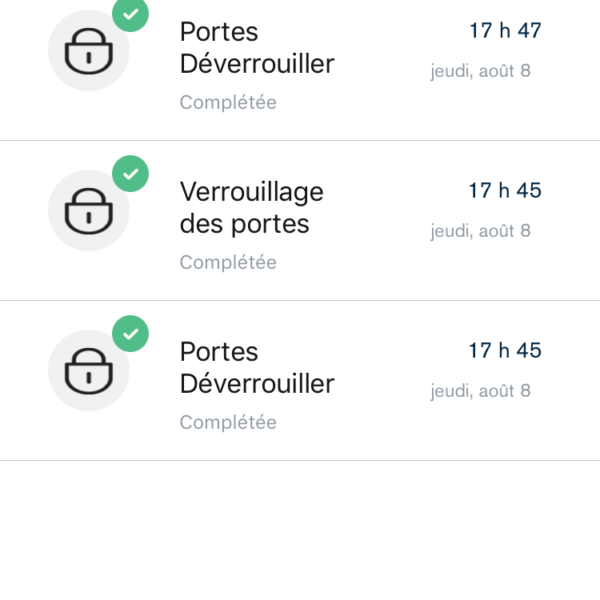Select the Verrouillage des portes title
The image size is (600, 600).
click(x=251, y=207)
